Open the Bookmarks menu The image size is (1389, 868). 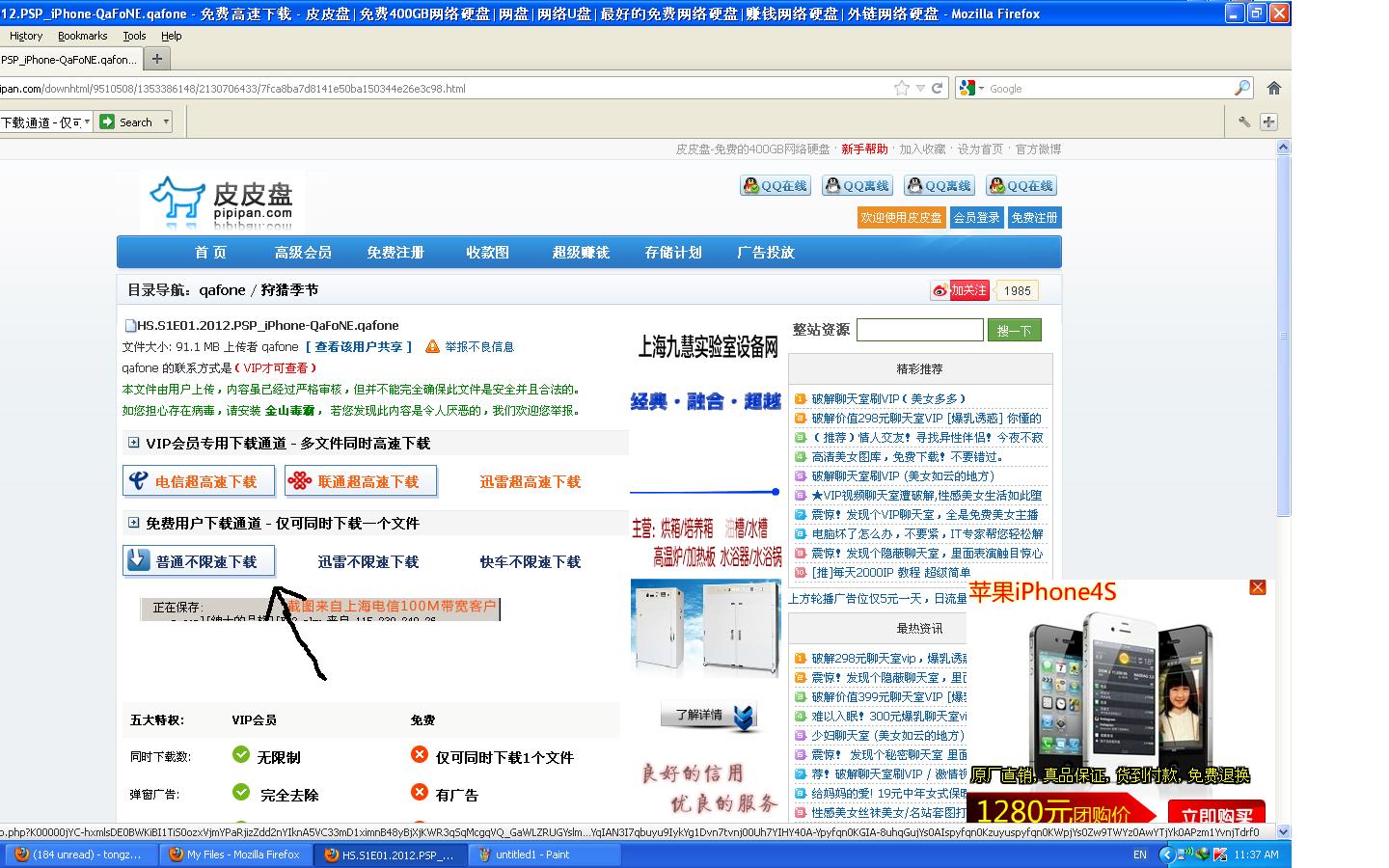click(x=82, y=36)
